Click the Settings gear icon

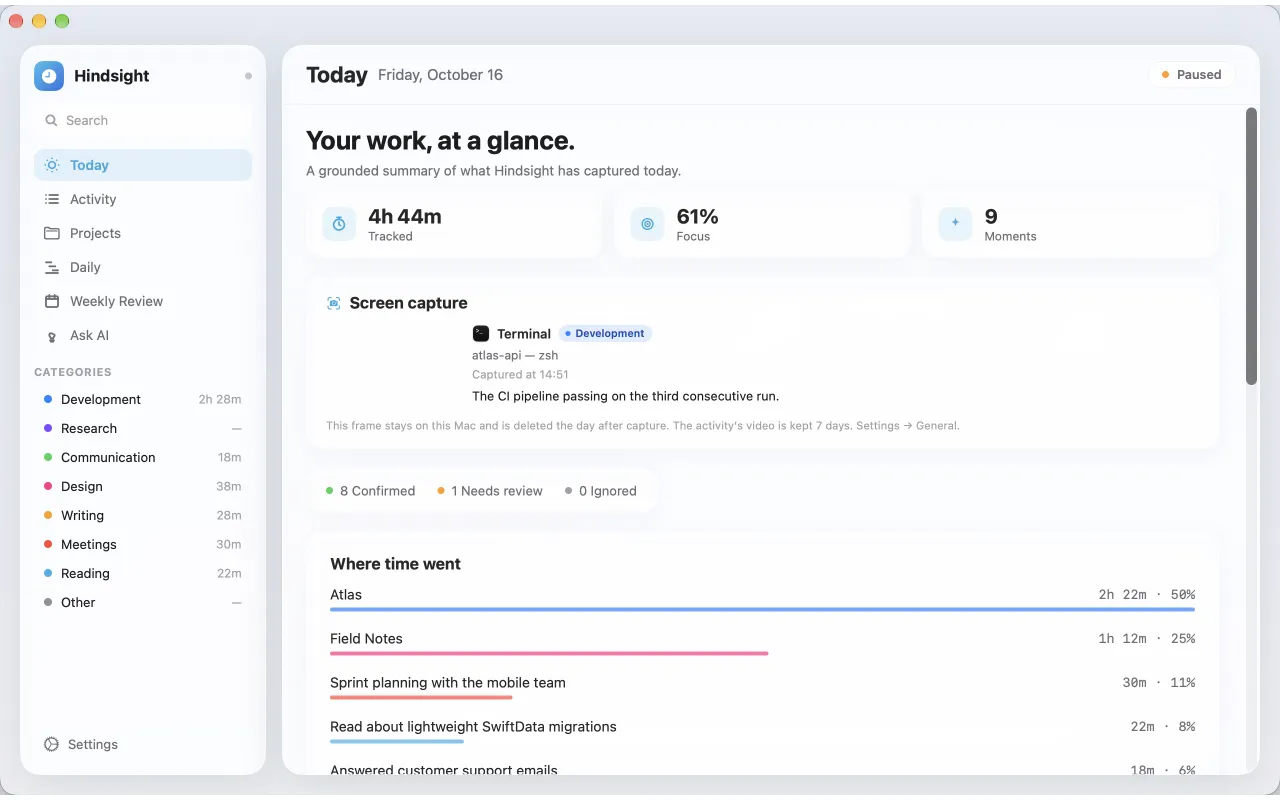[52, 744]
